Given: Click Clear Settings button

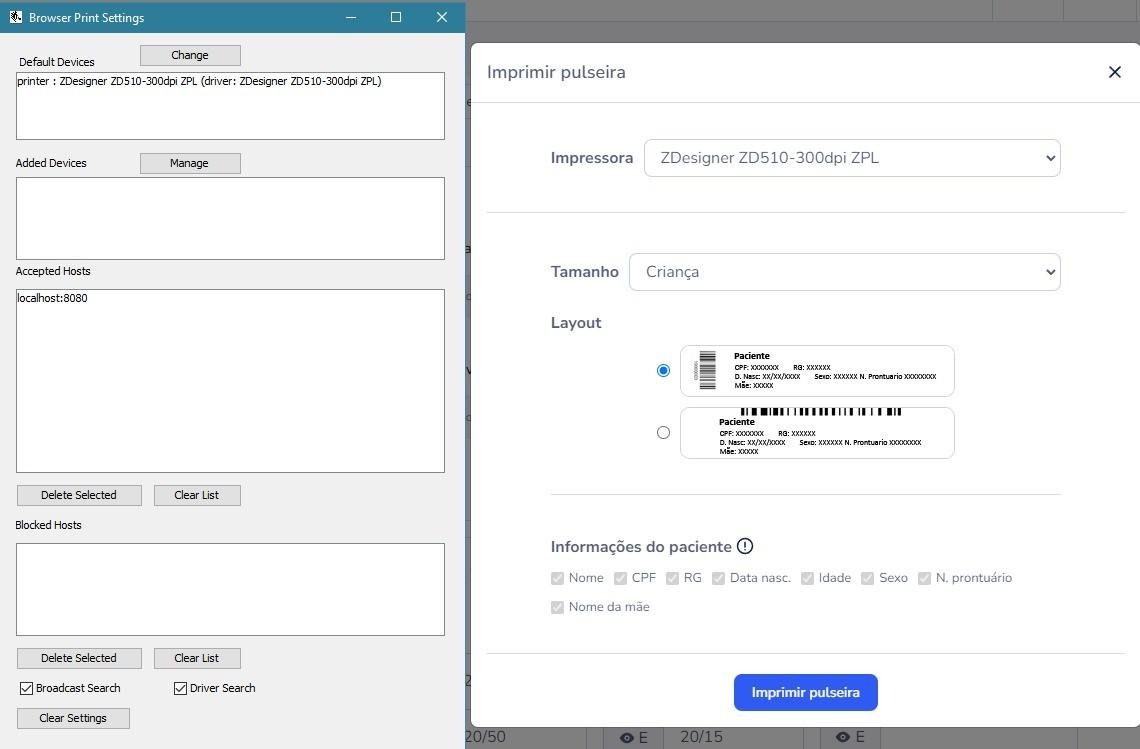Looking at the screenshot, I should pos(73,718).
